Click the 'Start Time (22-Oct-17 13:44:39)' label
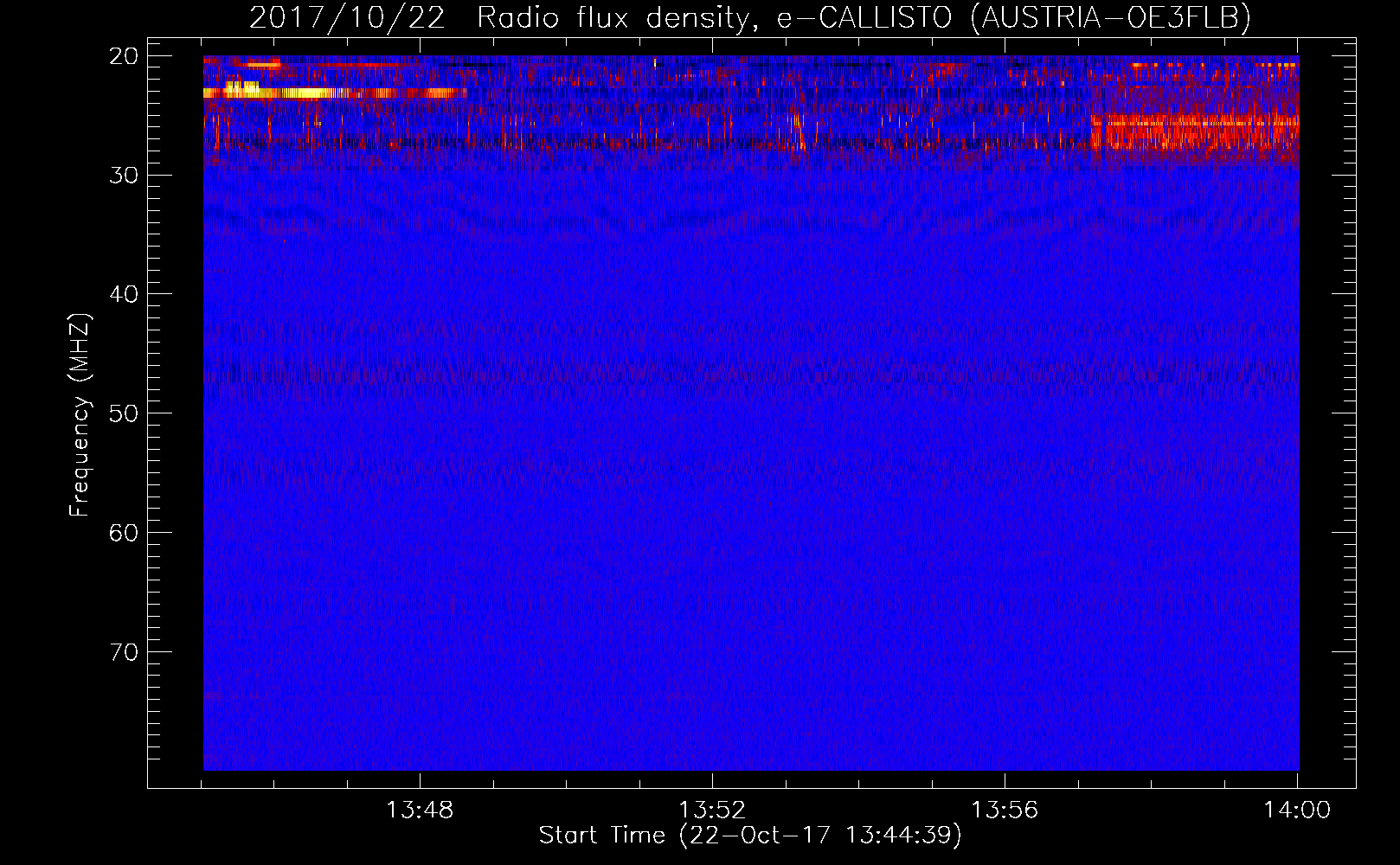The image size is (1400, 865). coord(750,836)
